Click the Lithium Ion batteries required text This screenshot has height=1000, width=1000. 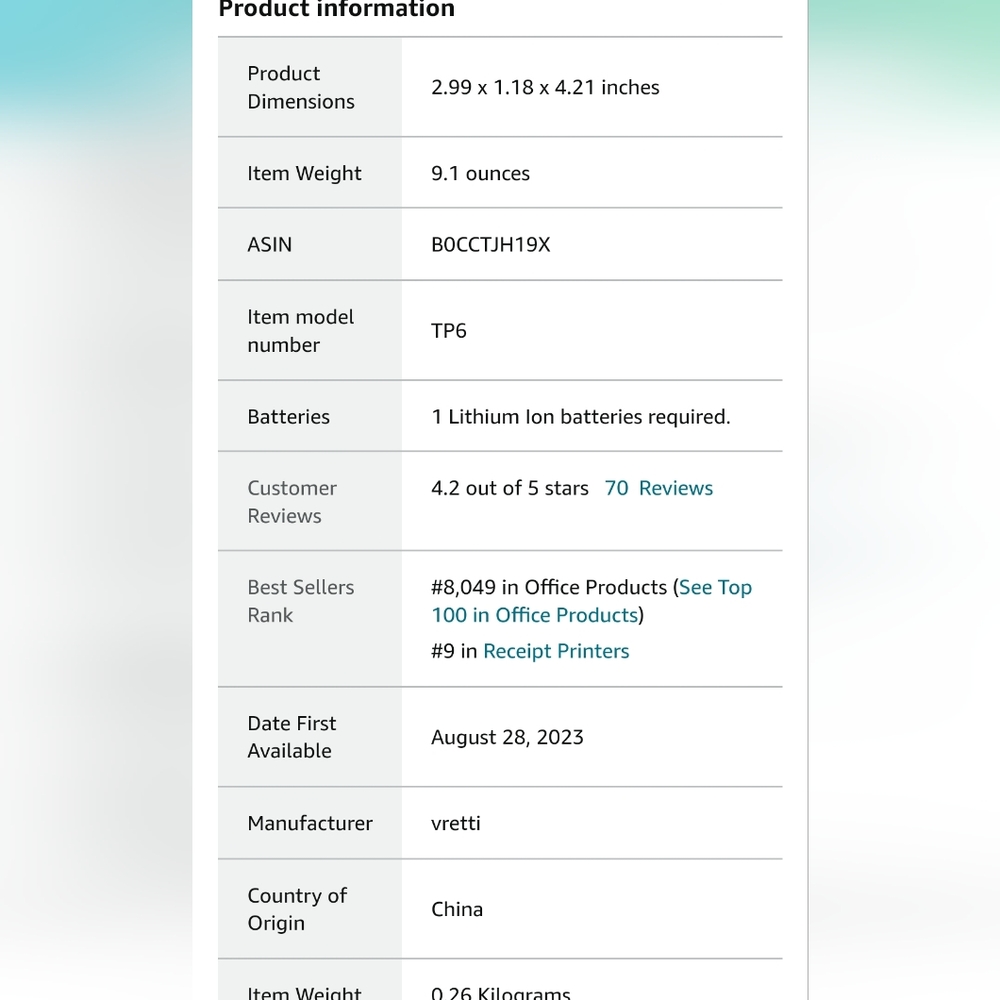[581, 417]
